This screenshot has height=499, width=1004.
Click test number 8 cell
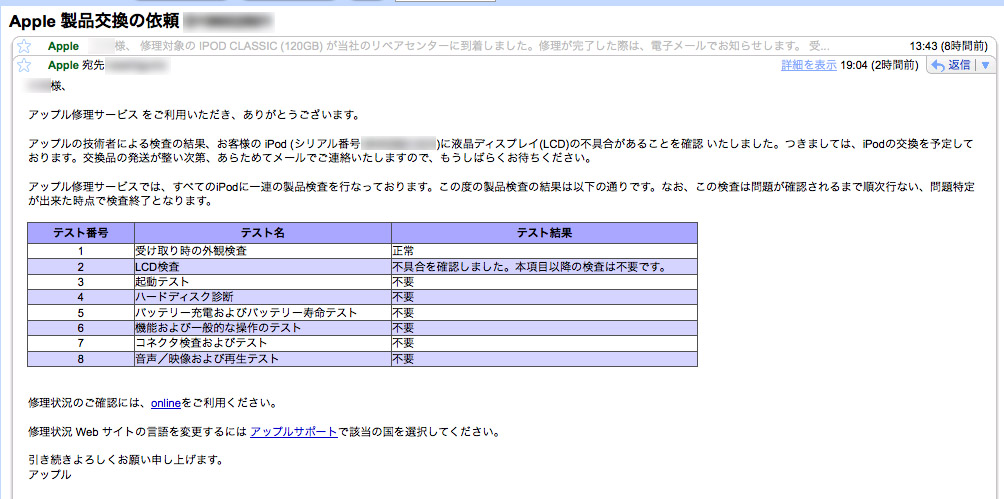[x=81, y=359]
